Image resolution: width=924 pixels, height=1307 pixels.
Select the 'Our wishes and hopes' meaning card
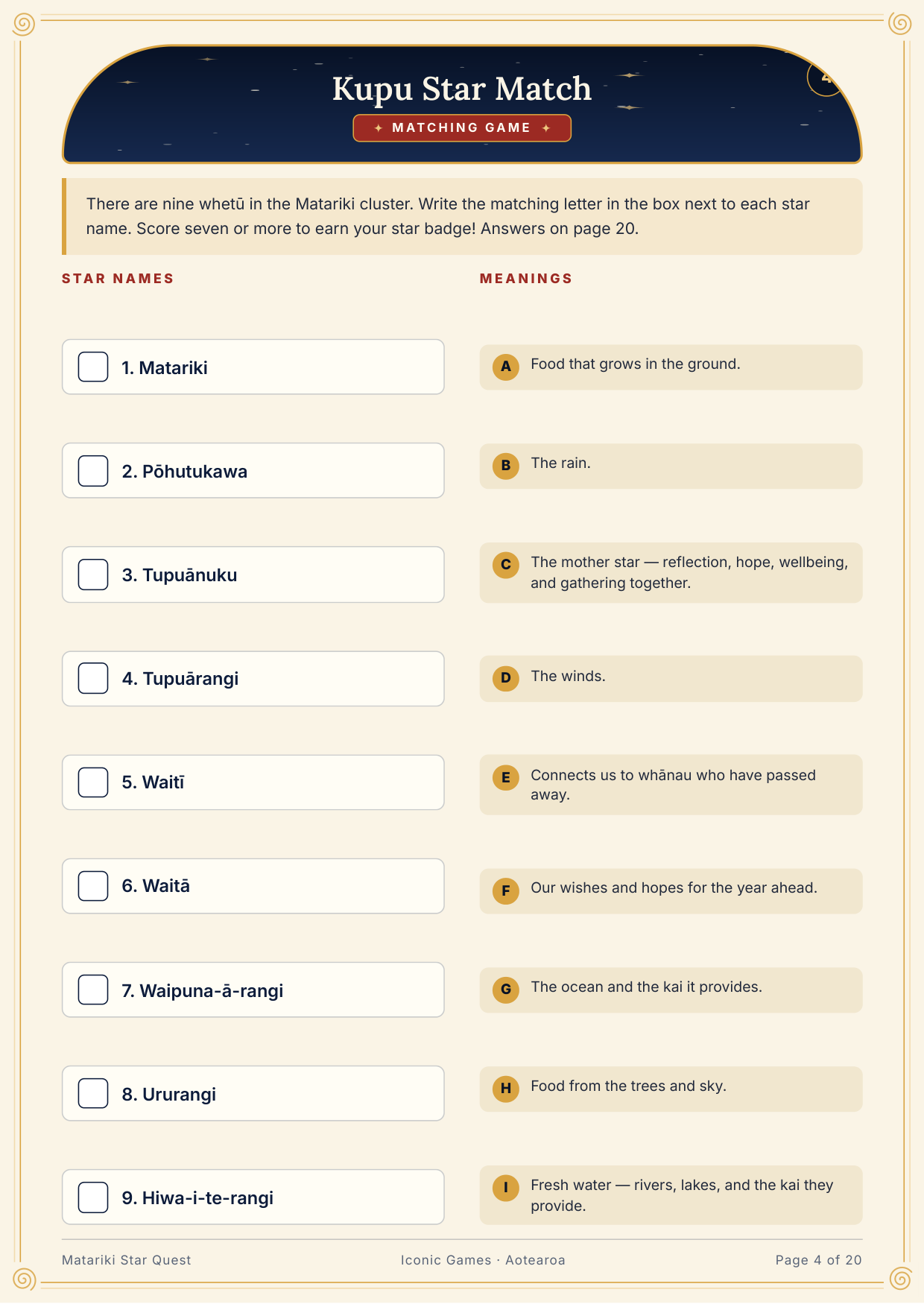(x=671, y=891)
